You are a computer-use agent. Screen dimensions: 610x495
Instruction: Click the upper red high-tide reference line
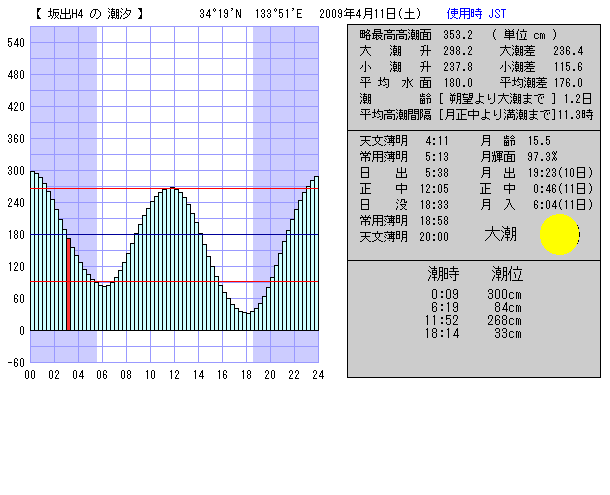(174, 189)
